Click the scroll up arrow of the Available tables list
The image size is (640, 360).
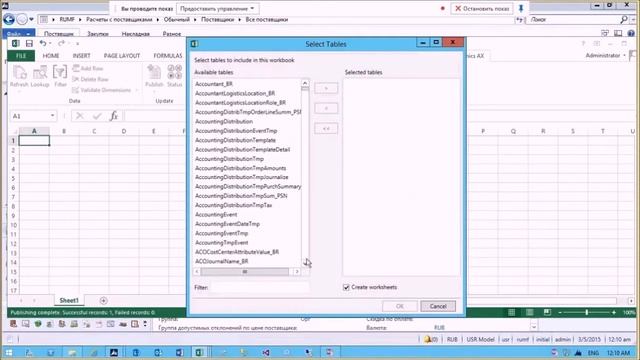[305, 83]
